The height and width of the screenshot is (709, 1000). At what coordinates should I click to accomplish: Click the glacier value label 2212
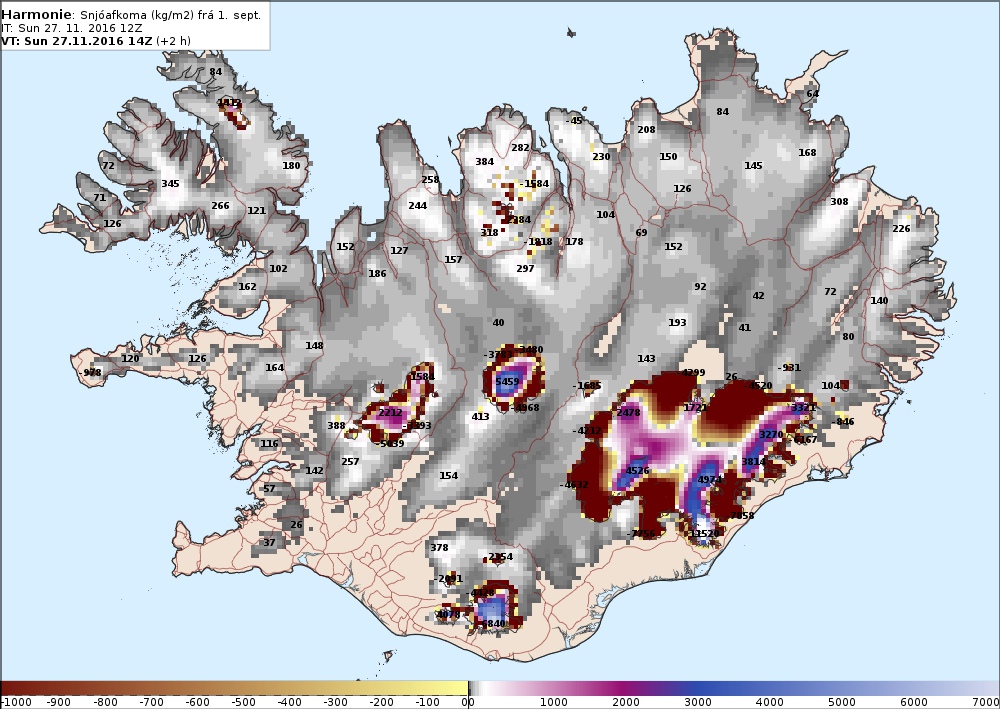click(x=390, y=413)
